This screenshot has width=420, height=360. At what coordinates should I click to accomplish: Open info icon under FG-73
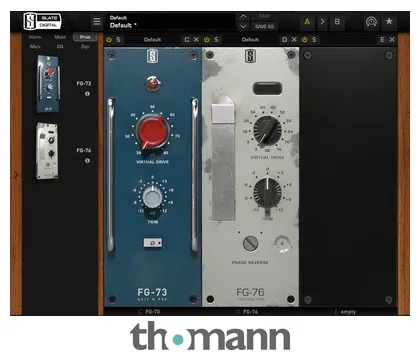tap(87, 94)
